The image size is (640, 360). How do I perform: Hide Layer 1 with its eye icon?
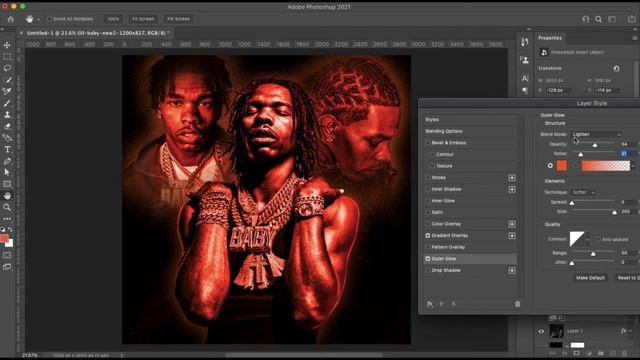(x=541, y=331)
